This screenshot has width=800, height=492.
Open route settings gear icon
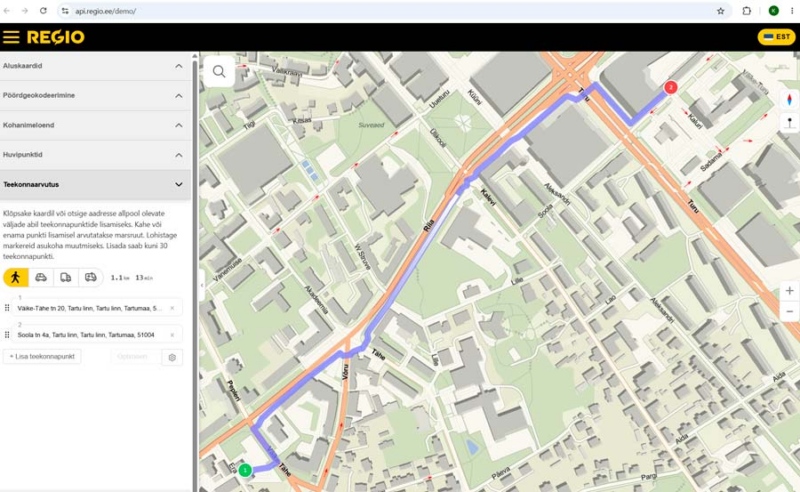click(172, 357)
